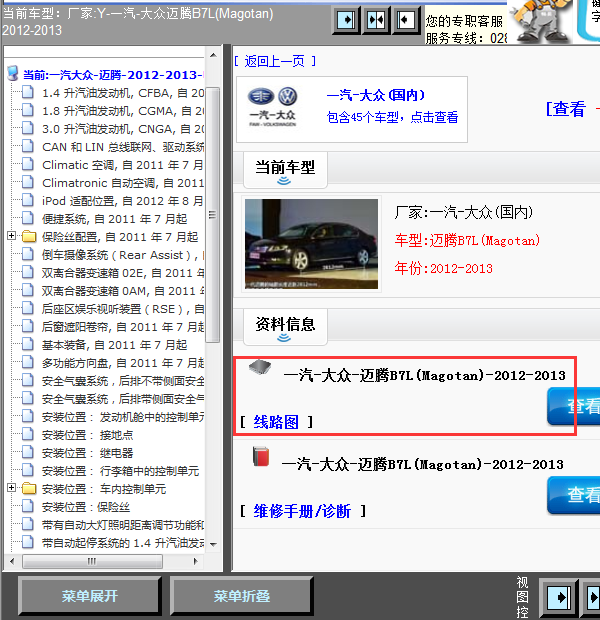Select 安全气囊系统，后排不带侧面安全 tree item
Image resolution: width=600 pixels, height=620 pixels.
[123, 381]
